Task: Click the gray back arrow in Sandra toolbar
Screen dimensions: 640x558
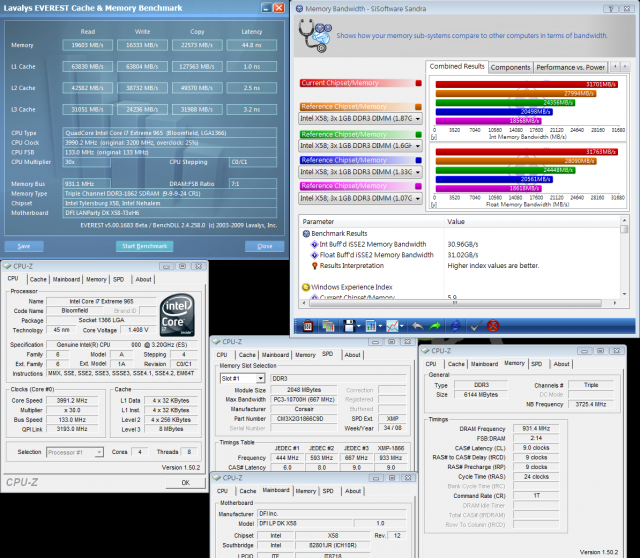Action: (418, 326)
